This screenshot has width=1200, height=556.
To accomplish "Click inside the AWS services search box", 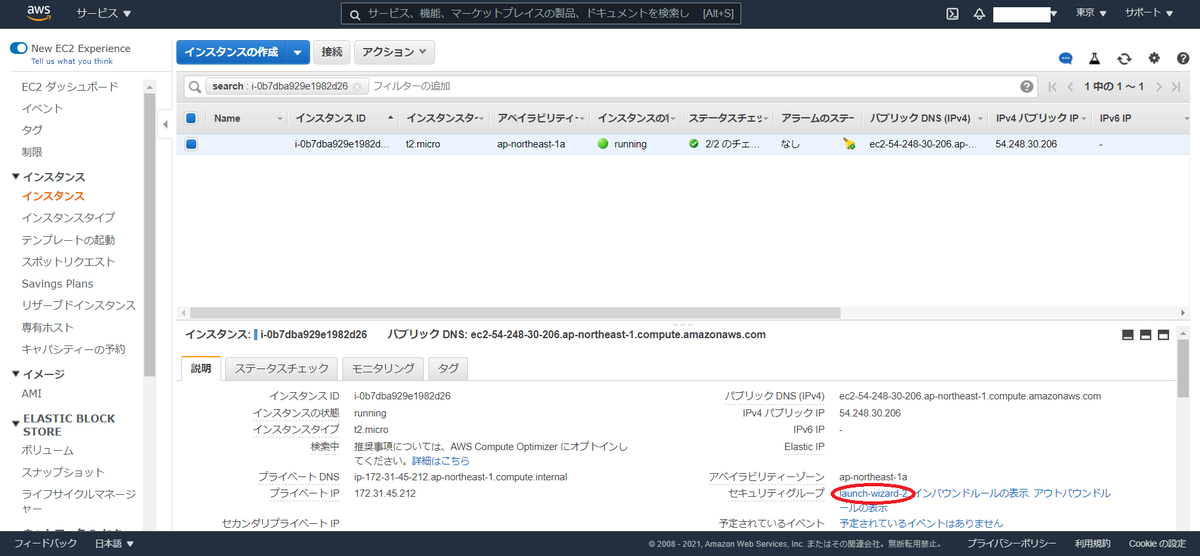I will pos(540,13).
